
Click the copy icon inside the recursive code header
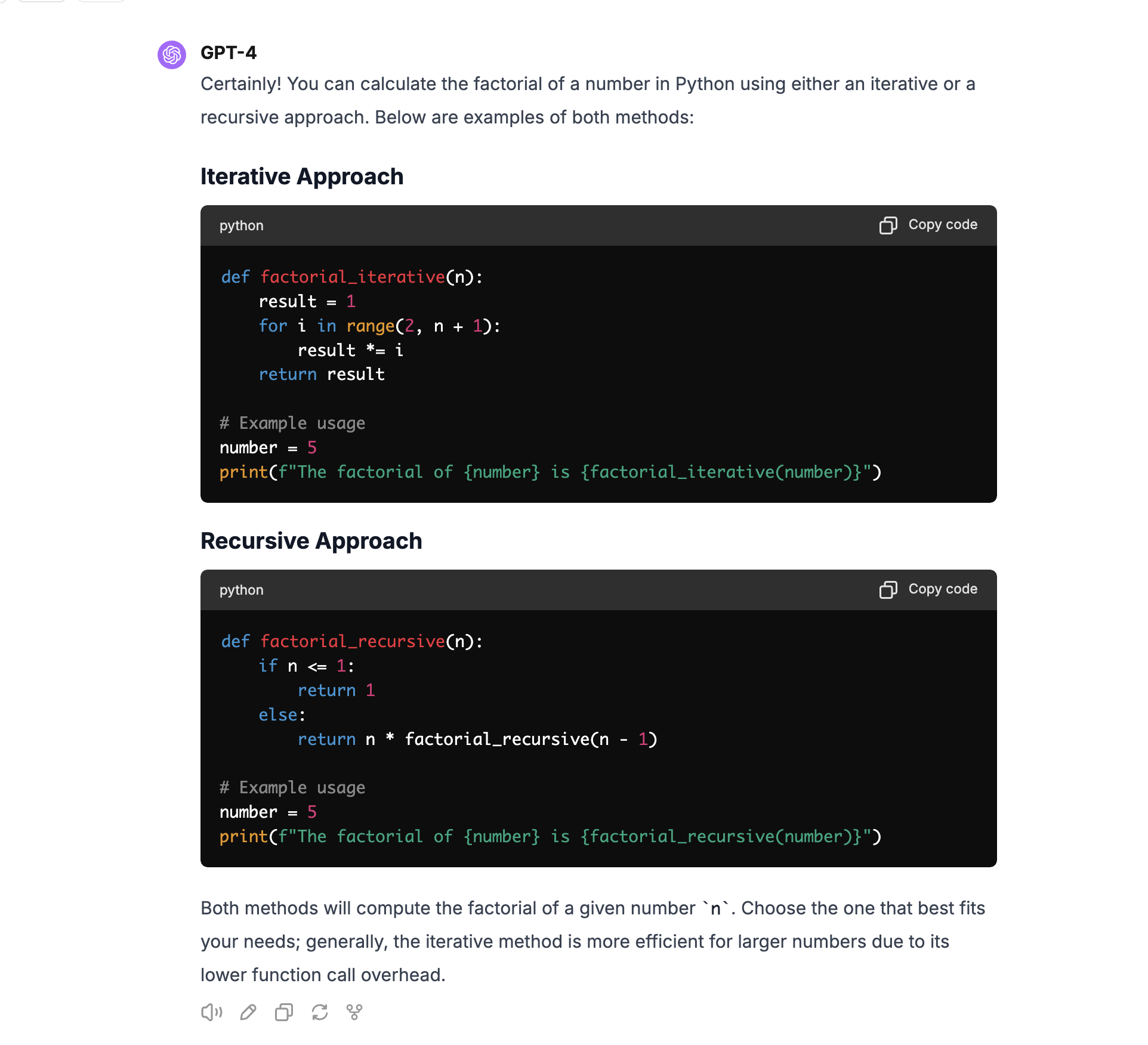[x=889, y=590]
